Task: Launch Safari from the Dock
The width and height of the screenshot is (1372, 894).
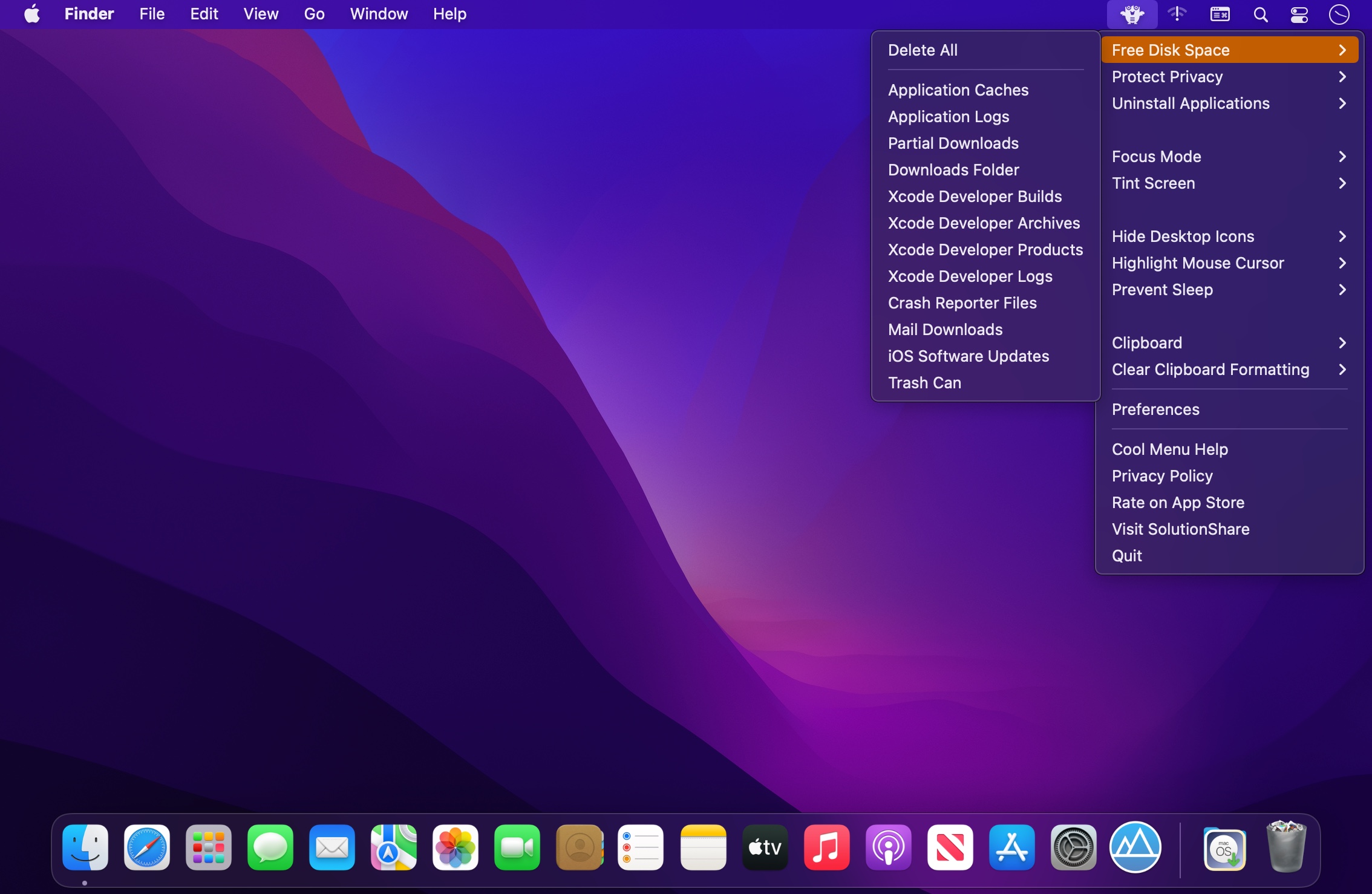Action: coord(147,847)
